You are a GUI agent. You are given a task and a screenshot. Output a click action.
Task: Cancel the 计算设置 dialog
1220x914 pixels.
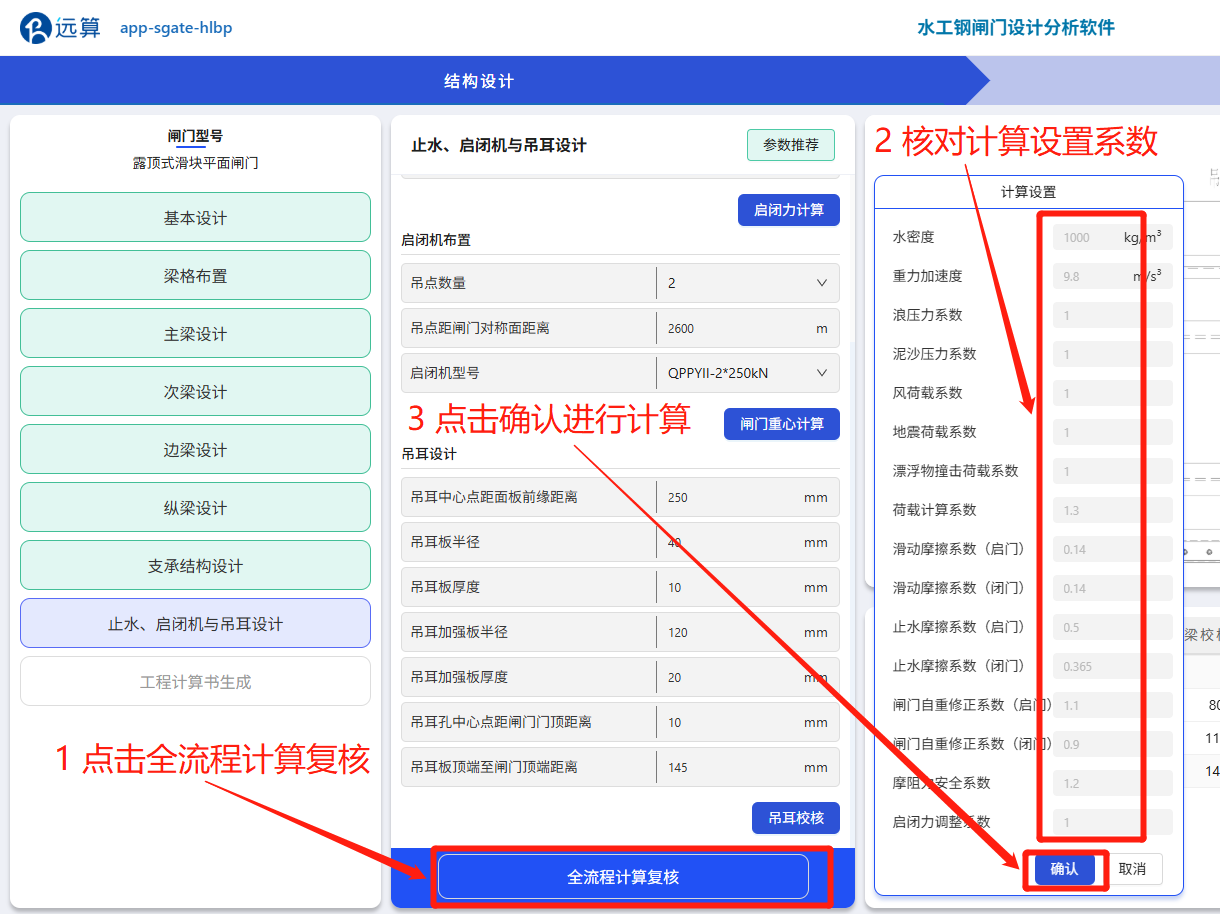(1132, 869)
